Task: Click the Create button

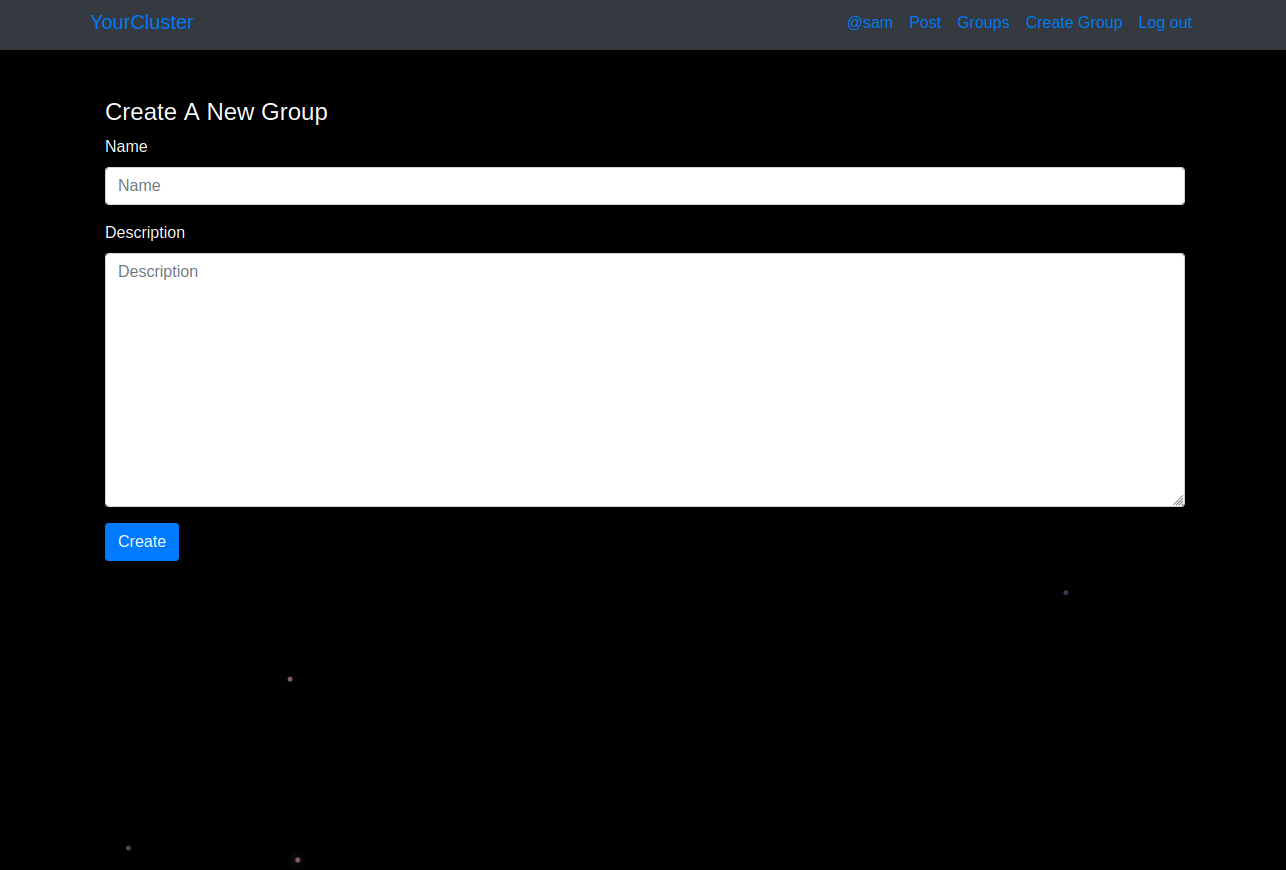Action: 141,541
